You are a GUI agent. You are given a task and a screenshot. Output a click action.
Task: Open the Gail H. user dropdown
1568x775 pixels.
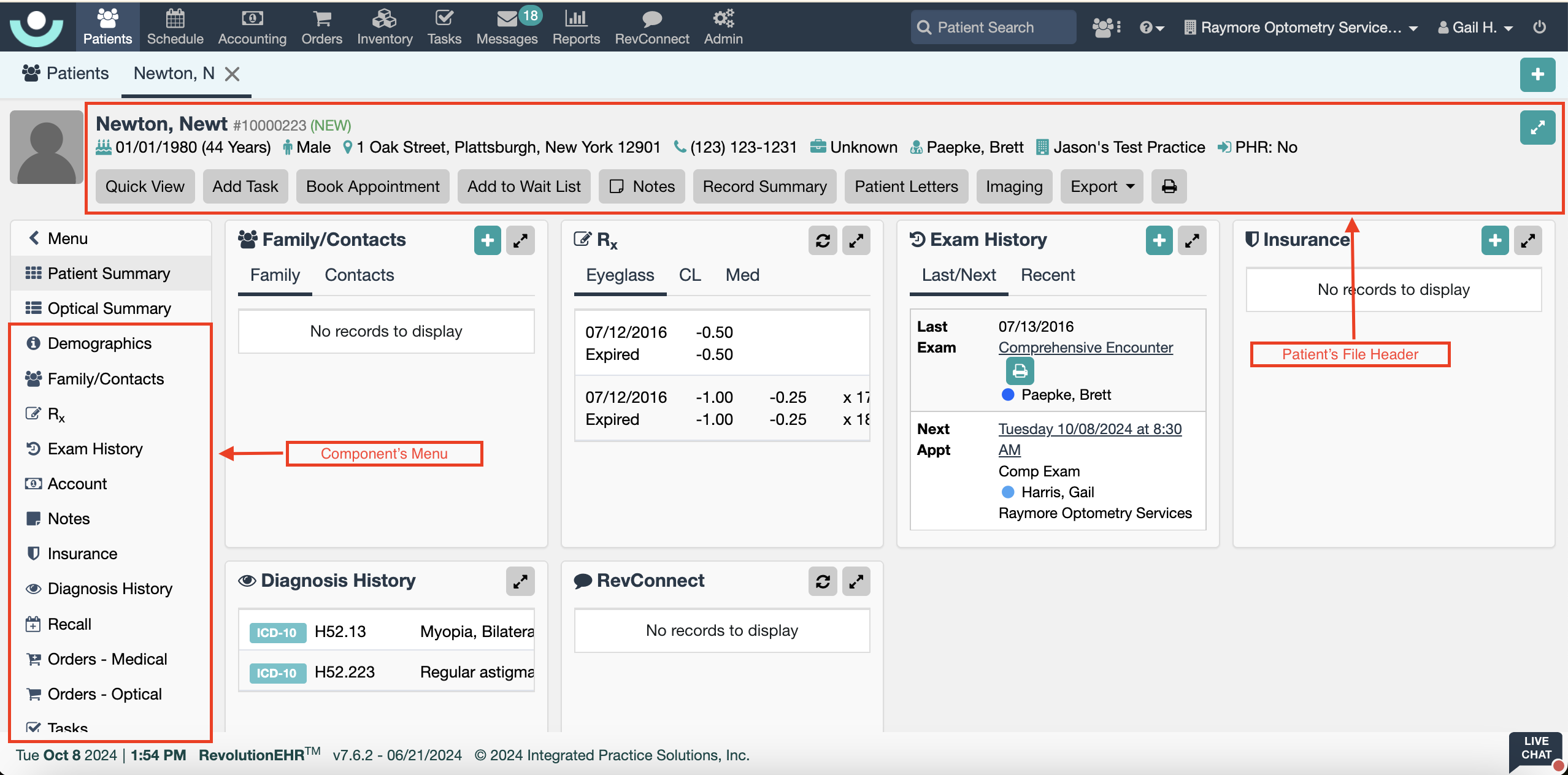click(x=1475, y=27)
